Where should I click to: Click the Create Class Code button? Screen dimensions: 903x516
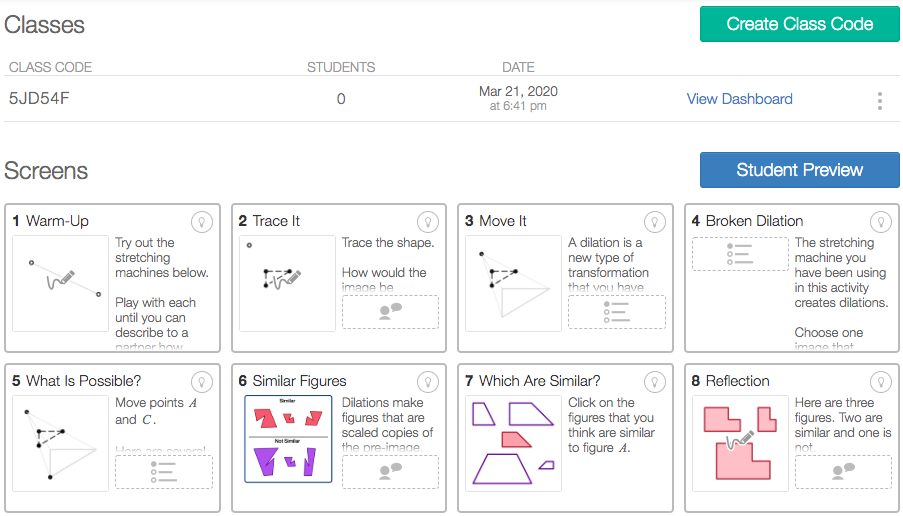tap(800, 24)
